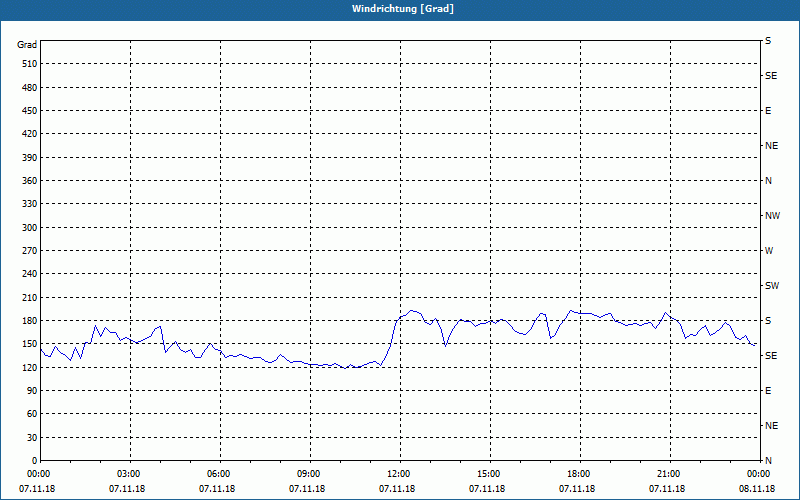Image resolution: width=800 pixels, height=500 pixels.
Task: Click the 510 y-axis value
Action: [30, 64]
